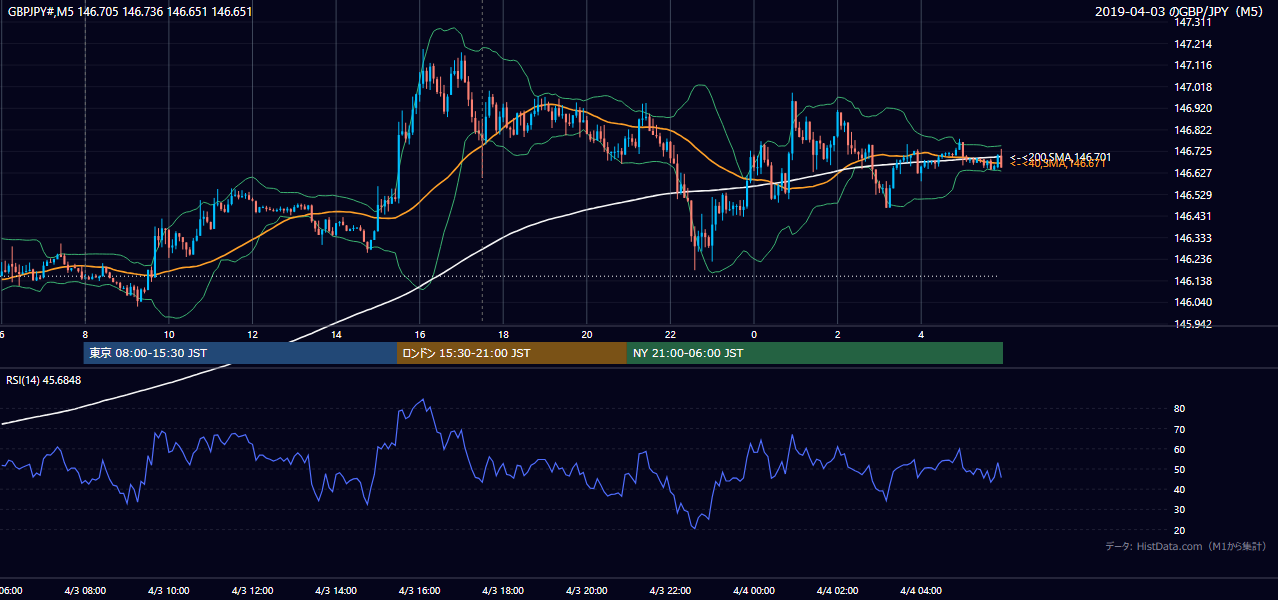Click the 4/3 20:00 bottom time label
This screenshot has height=600, width=1278.
(x=587, y=591)
